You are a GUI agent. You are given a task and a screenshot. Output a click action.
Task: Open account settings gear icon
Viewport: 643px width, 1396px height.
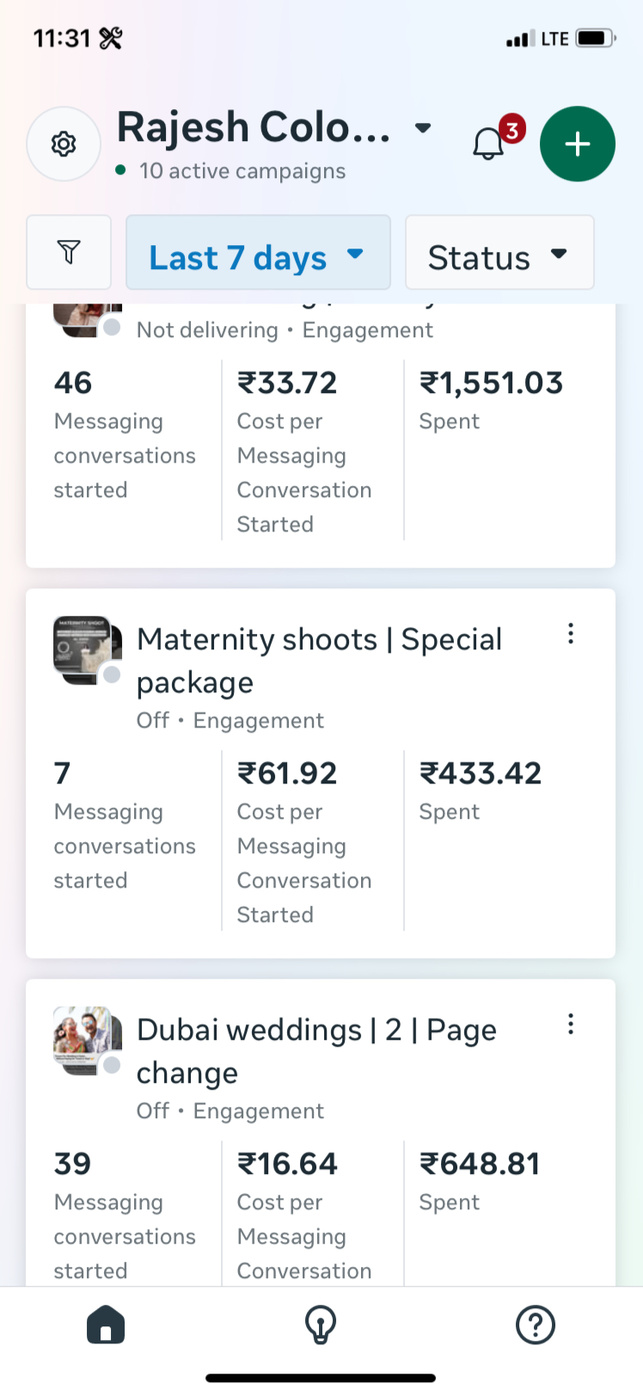click(63, 144)
